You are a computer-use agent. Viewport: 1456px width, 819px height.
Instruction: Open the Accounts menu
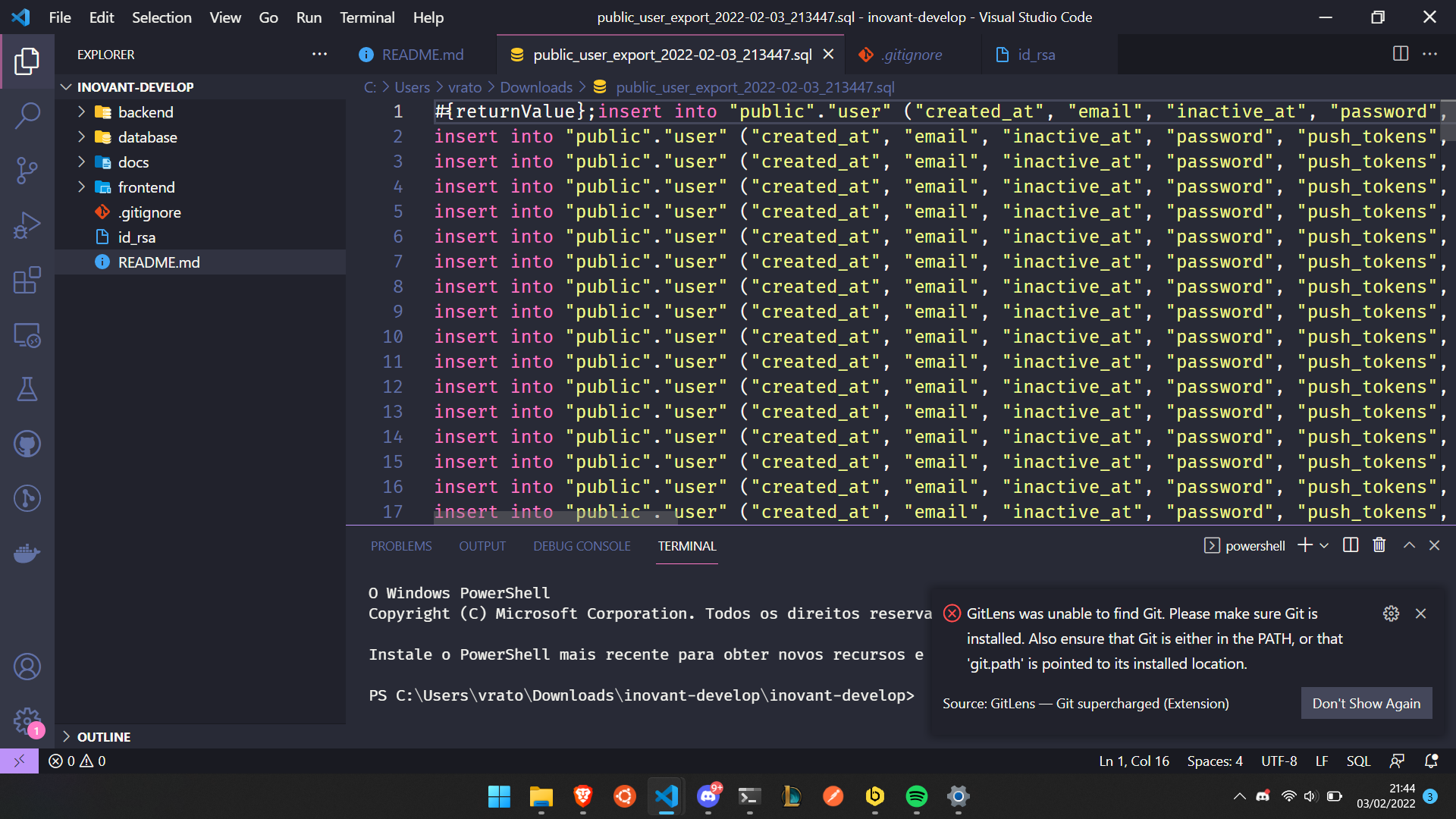point(27,667)
